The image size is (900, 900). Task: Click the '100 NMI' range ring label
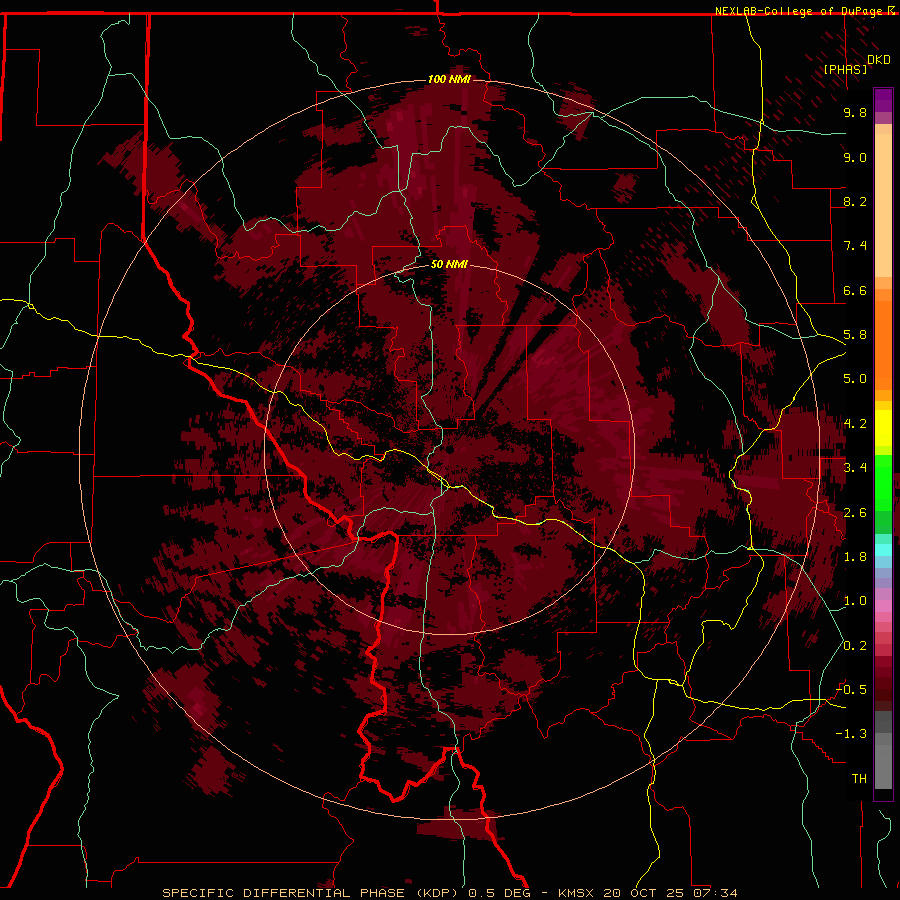[x=449, y=79]
